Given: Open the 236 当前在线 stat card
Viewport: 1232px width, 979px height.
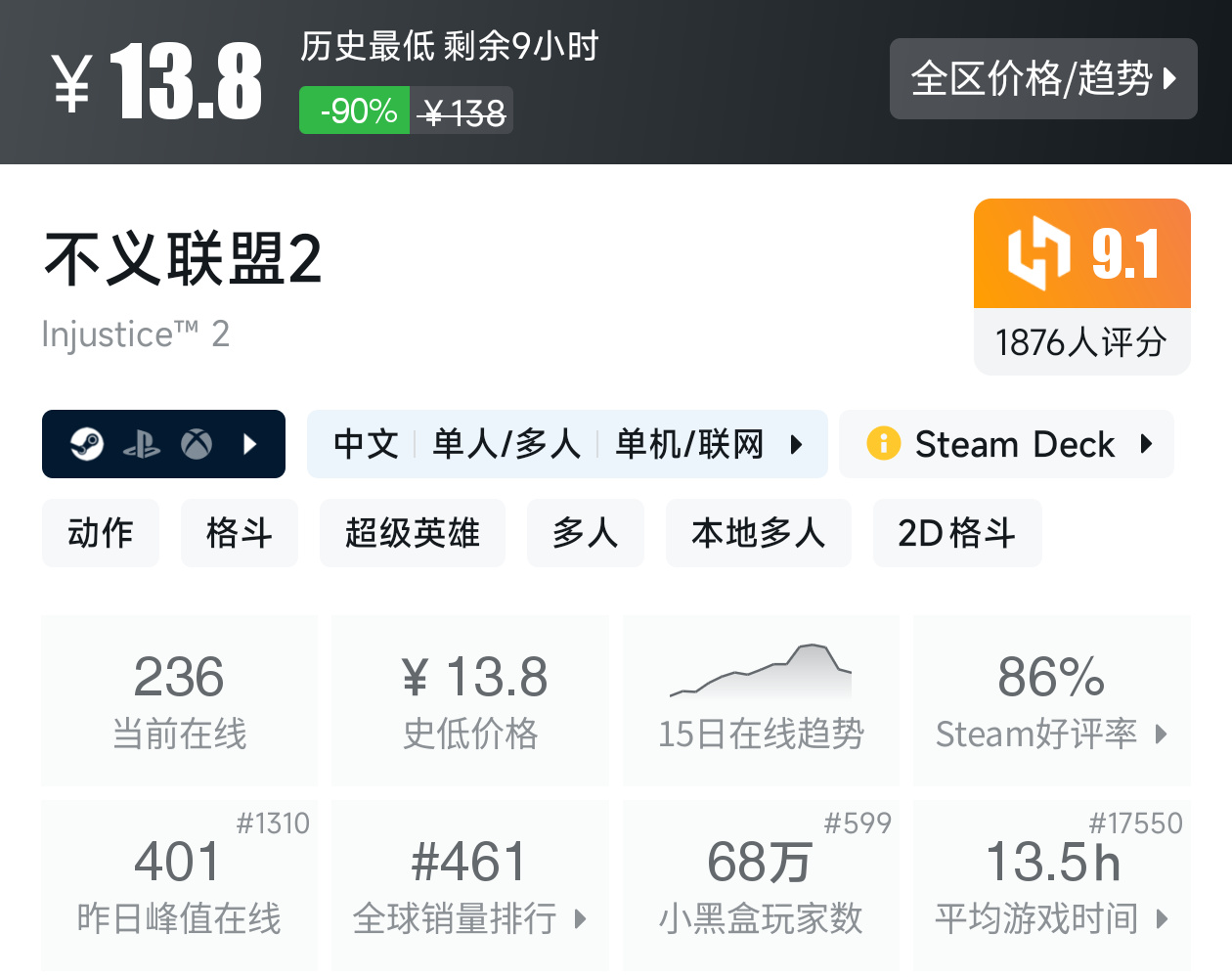Looking at the screenshot, I should click(180, 700).
